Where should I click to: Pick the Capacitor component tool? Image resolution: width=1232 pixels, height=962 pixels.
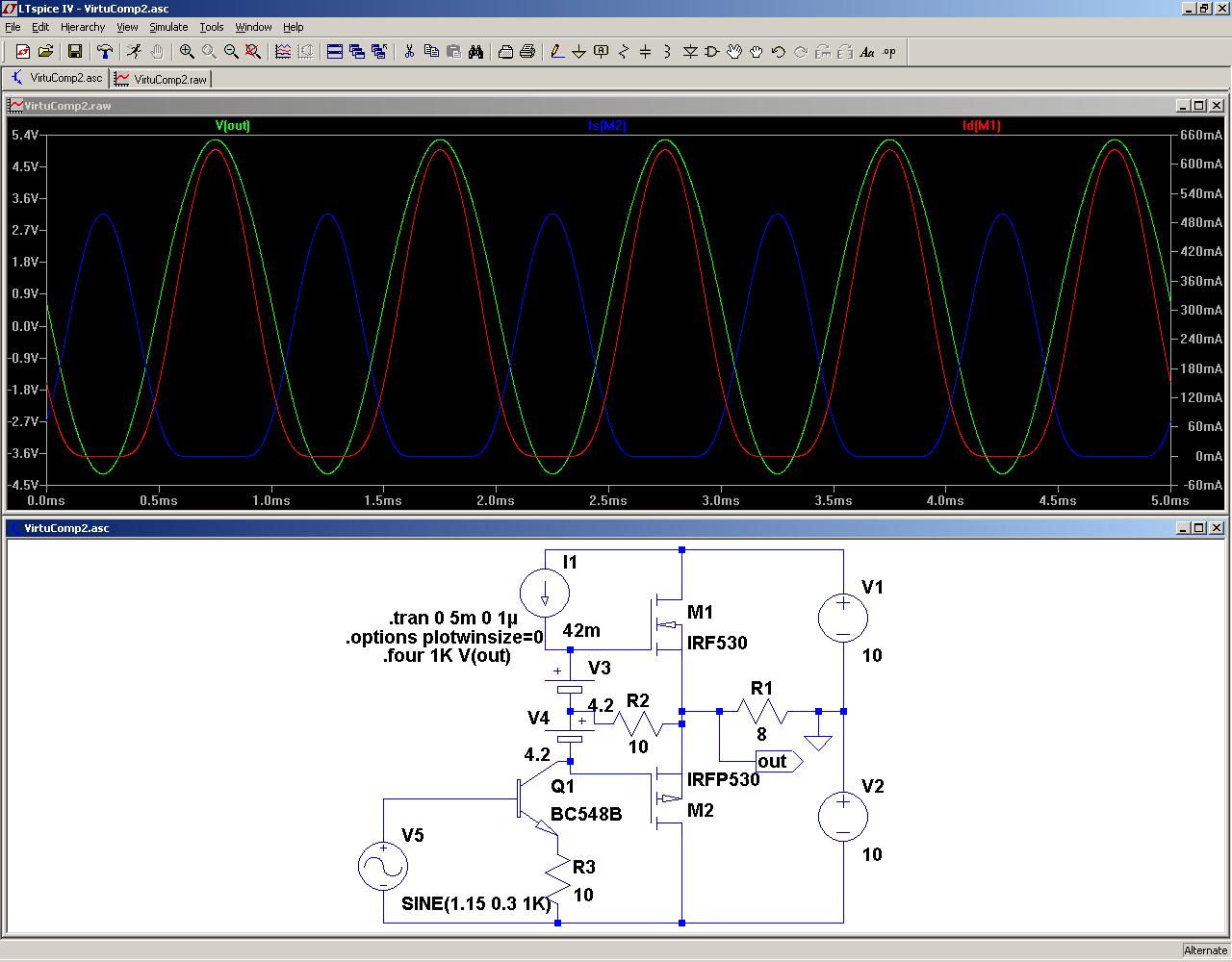pyautogui.click(x=645, y=52)
